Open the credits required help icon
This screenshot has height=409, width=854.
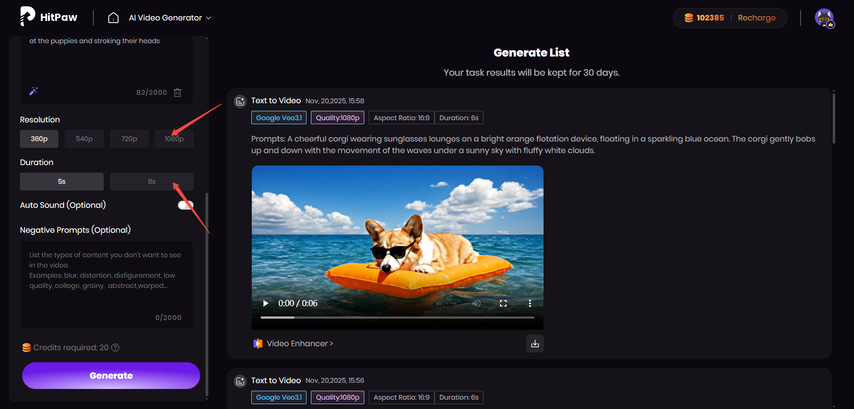pyautogui.click(x=115, y=347)
